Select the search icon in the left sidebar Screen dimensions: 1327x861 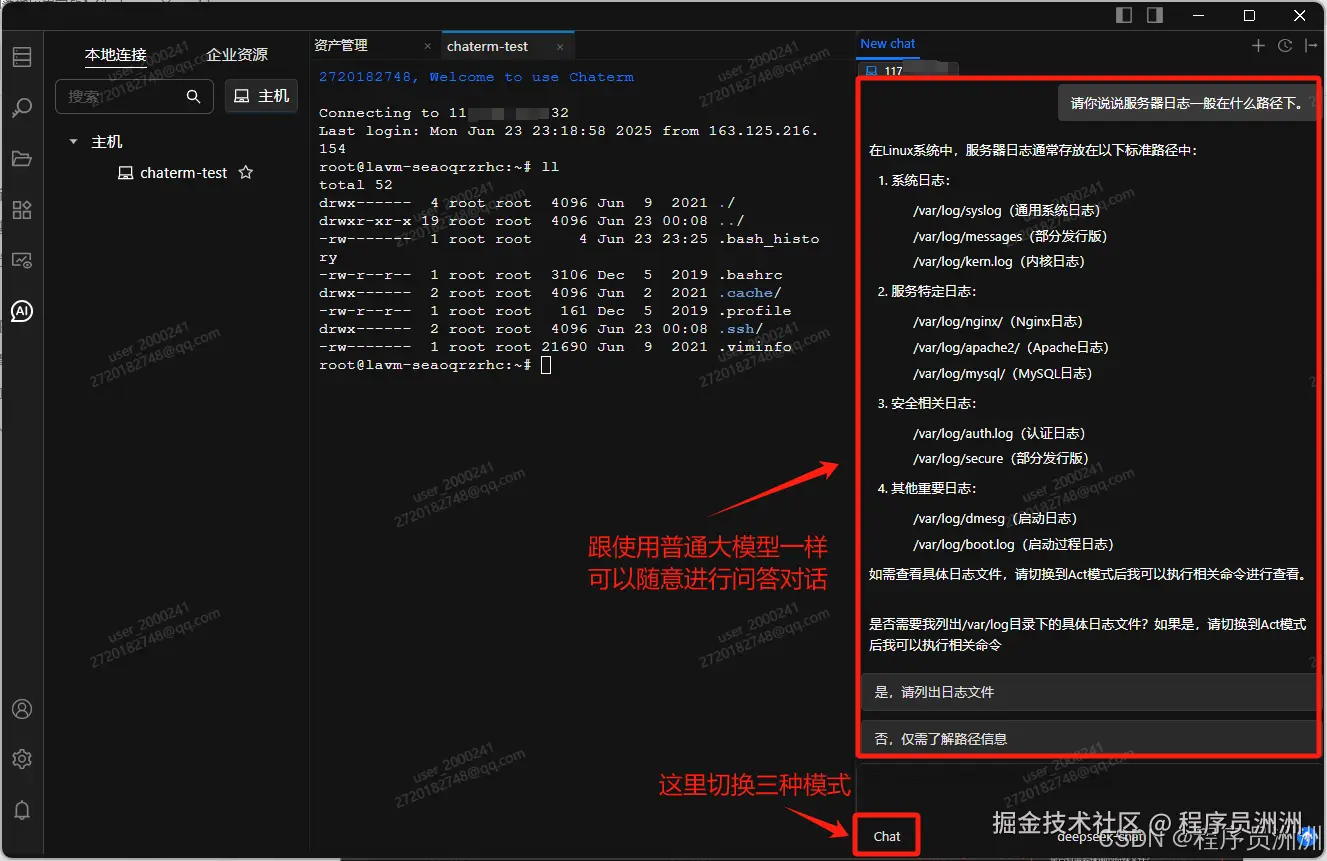(22, 105)
